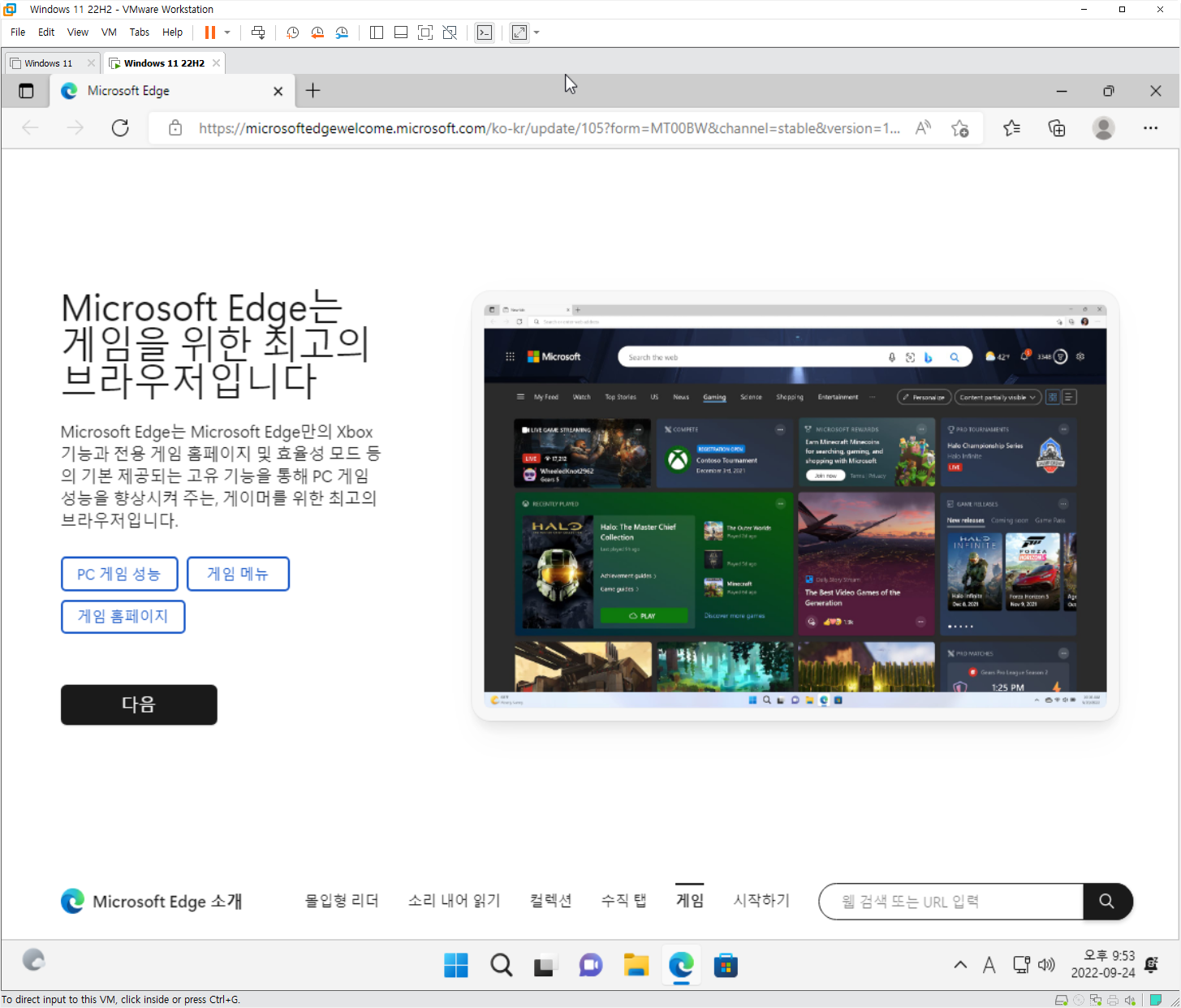Open Task View on the taskbar
The width and height of the screenshot is (1181, 1008).
pyautogui.click(x=545, y=965)
